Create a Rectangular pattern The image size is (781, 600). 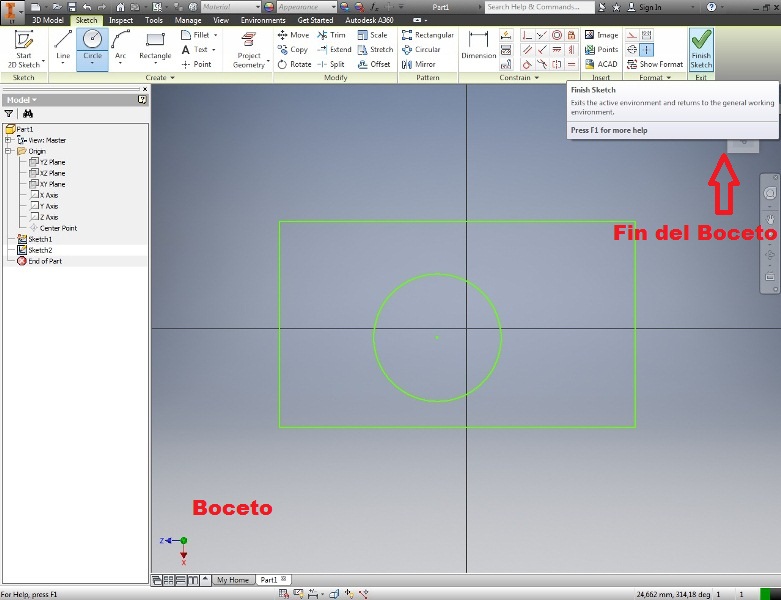428,35
